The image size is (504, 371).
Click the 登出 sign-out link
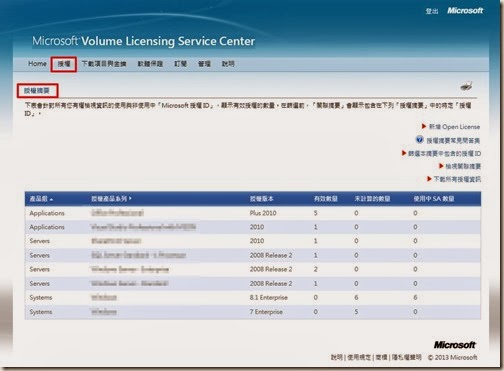pyautogui.click(x=432, y=11)
